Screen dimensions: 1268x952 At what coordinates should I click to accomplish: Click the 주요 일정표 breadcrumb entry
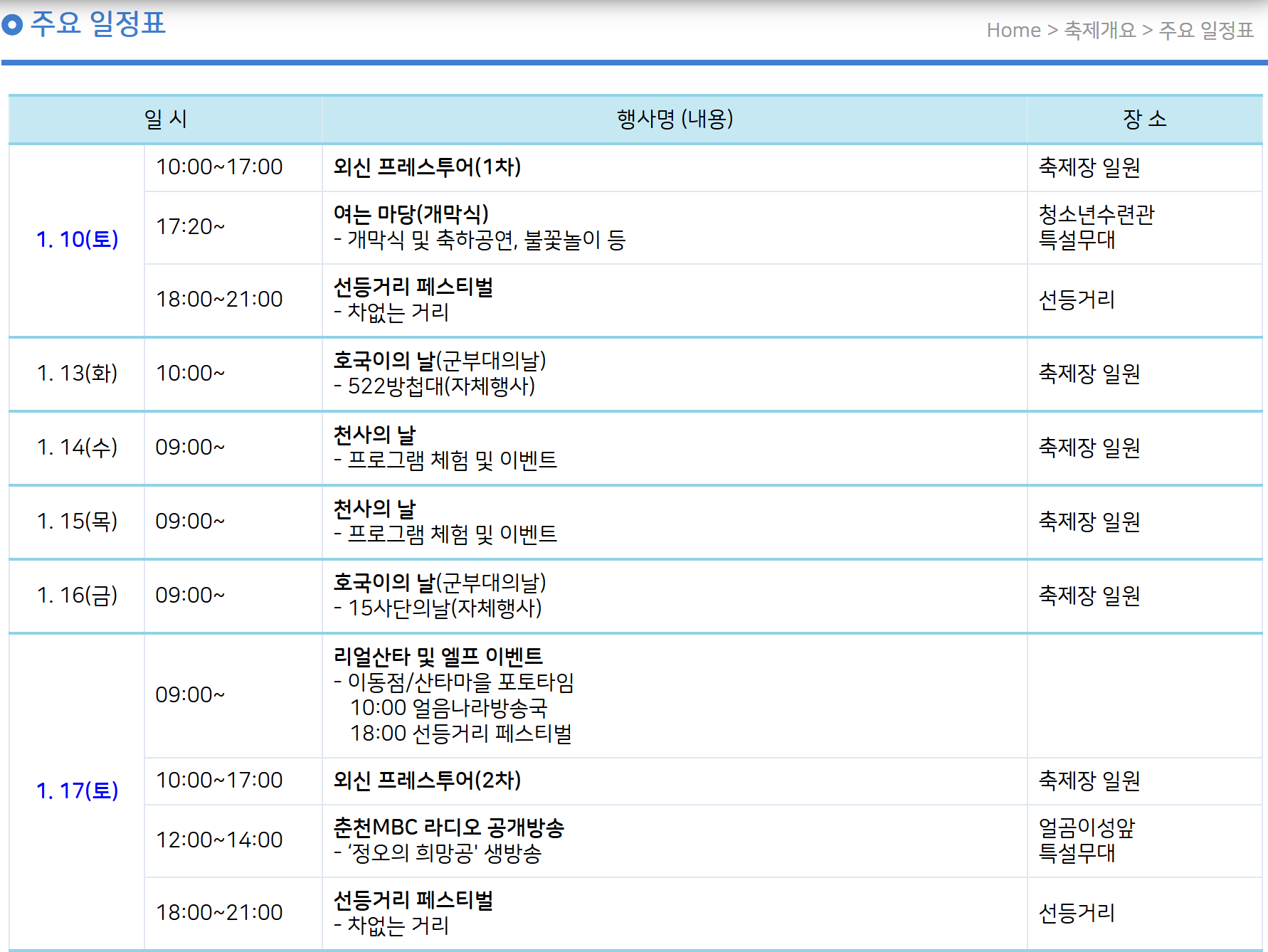tap(1206, 31)
